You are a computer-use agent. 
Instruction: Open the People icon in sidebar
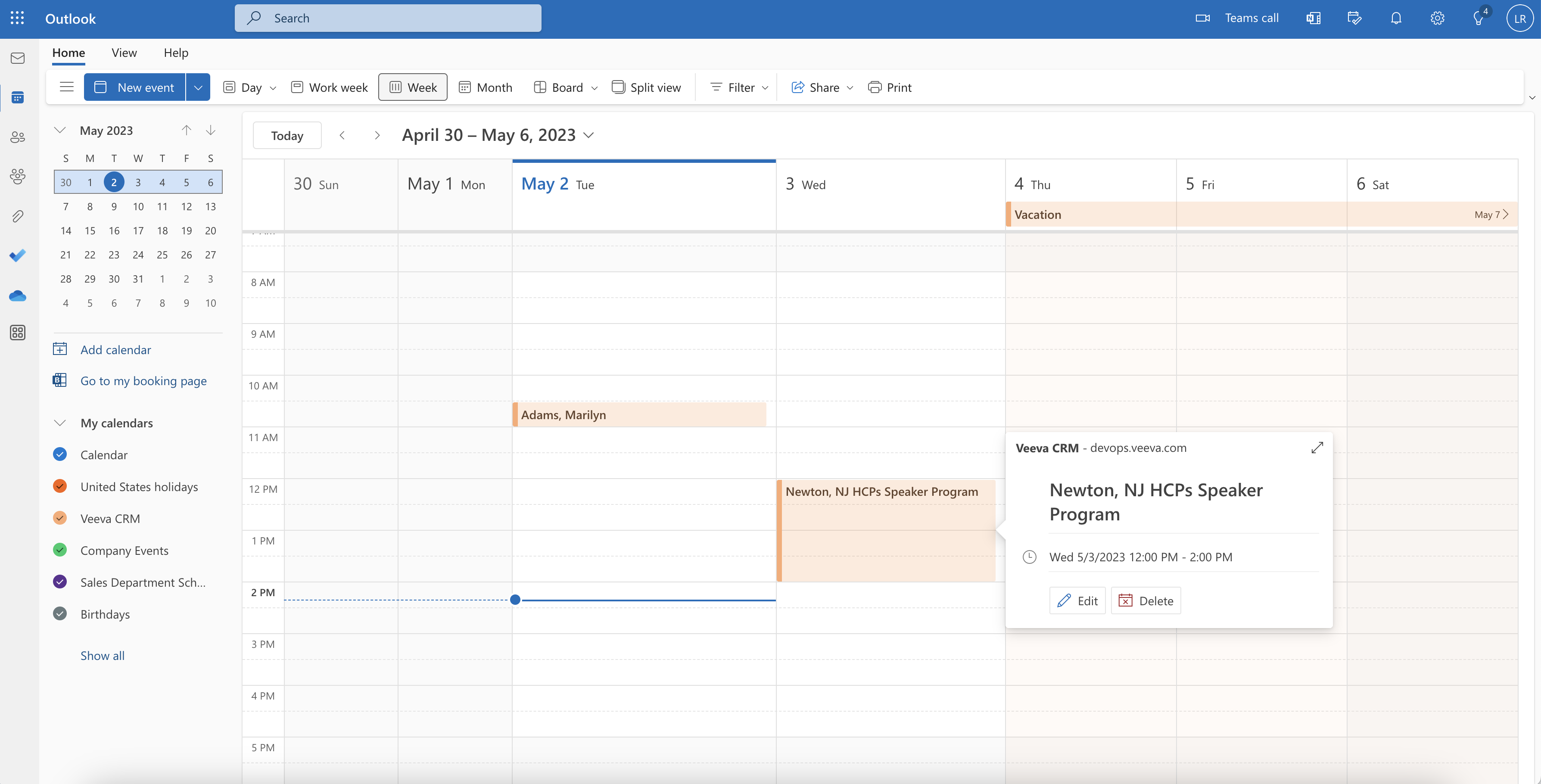point(17,137)
